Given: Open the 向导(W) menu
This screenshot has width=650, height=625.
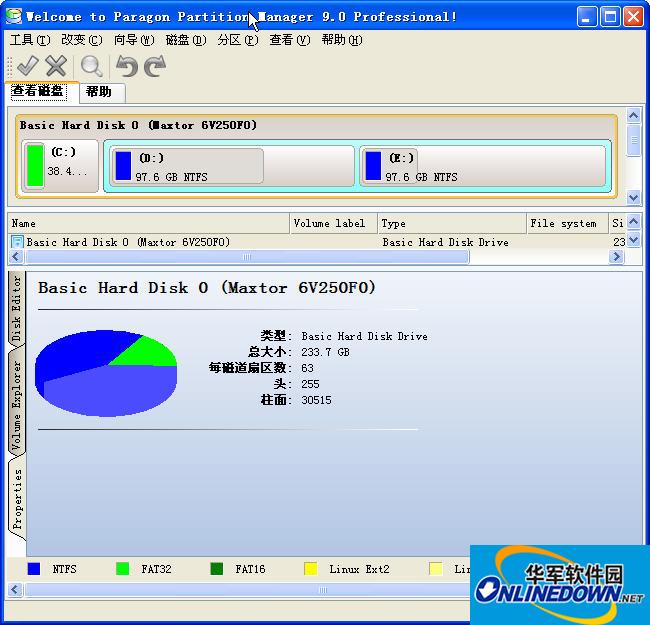Looking at the screenshot, I should (134, 40).
